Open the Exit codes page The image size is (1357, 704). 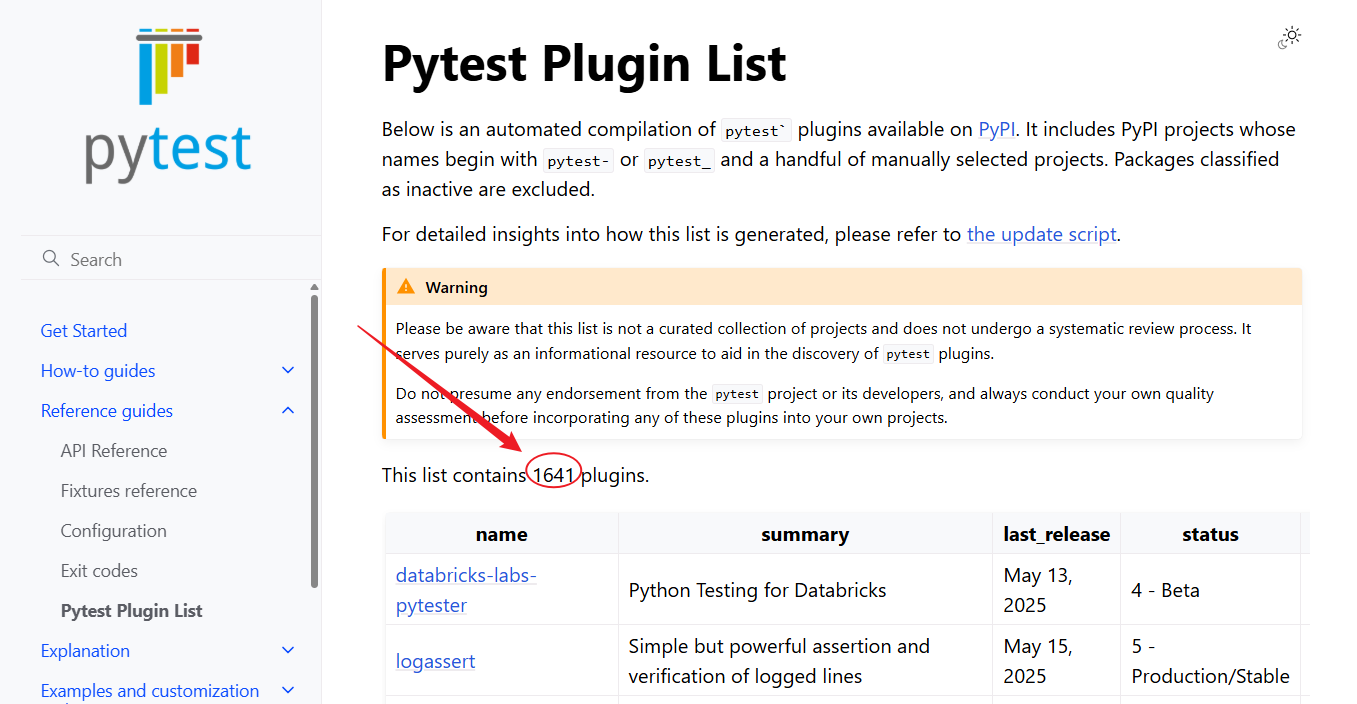point(100,571)
